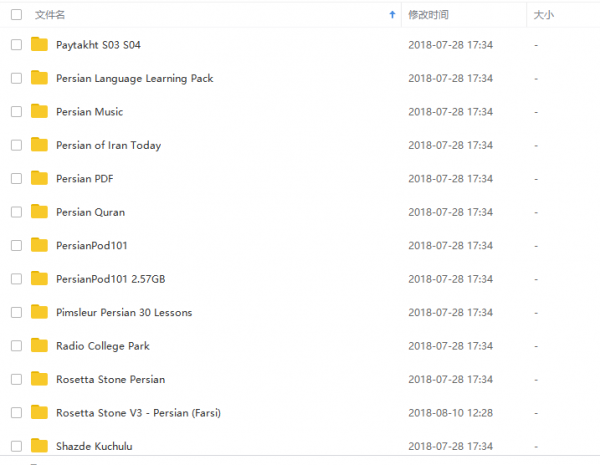Sort by 大小 column header
The image size is (600, 465).
tap(543, 15)
